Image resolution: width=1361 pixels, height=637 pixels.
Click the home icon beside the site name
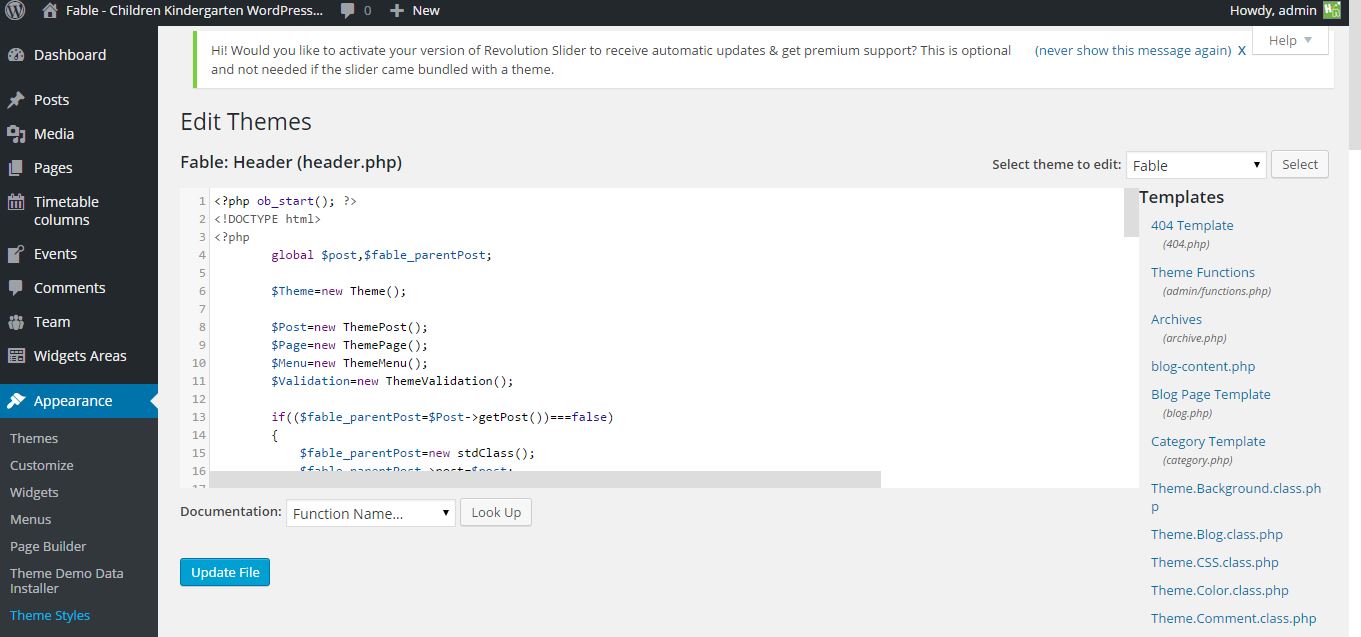coord(50,11)
